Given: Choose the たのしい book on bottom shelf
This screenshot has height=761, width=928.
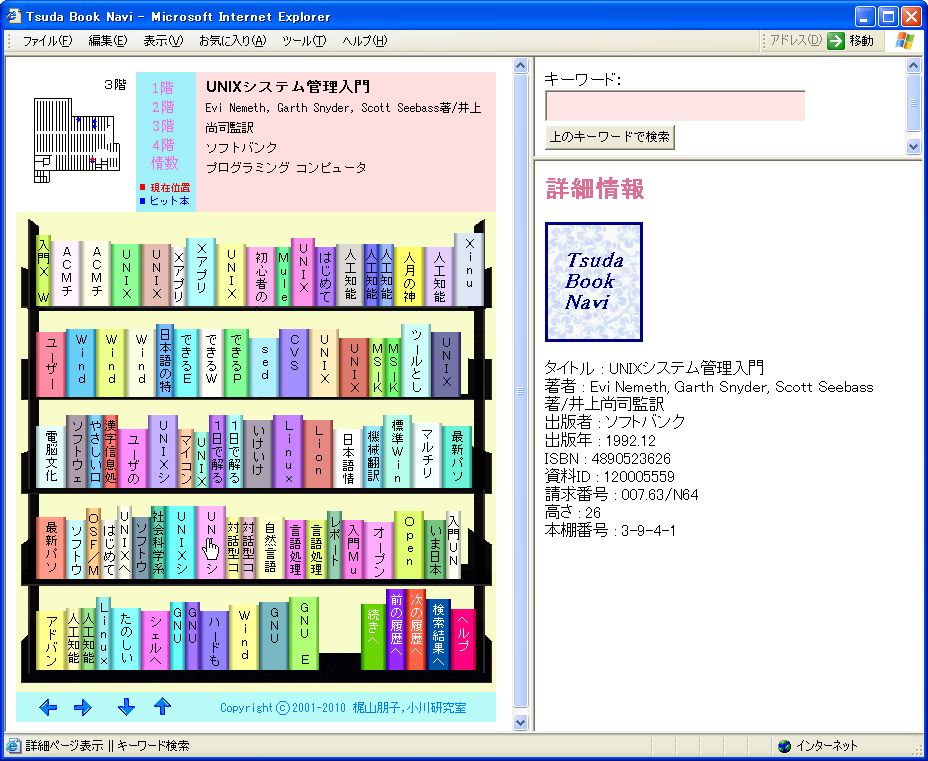Looking at the screenshot, I should click(126, 639).
